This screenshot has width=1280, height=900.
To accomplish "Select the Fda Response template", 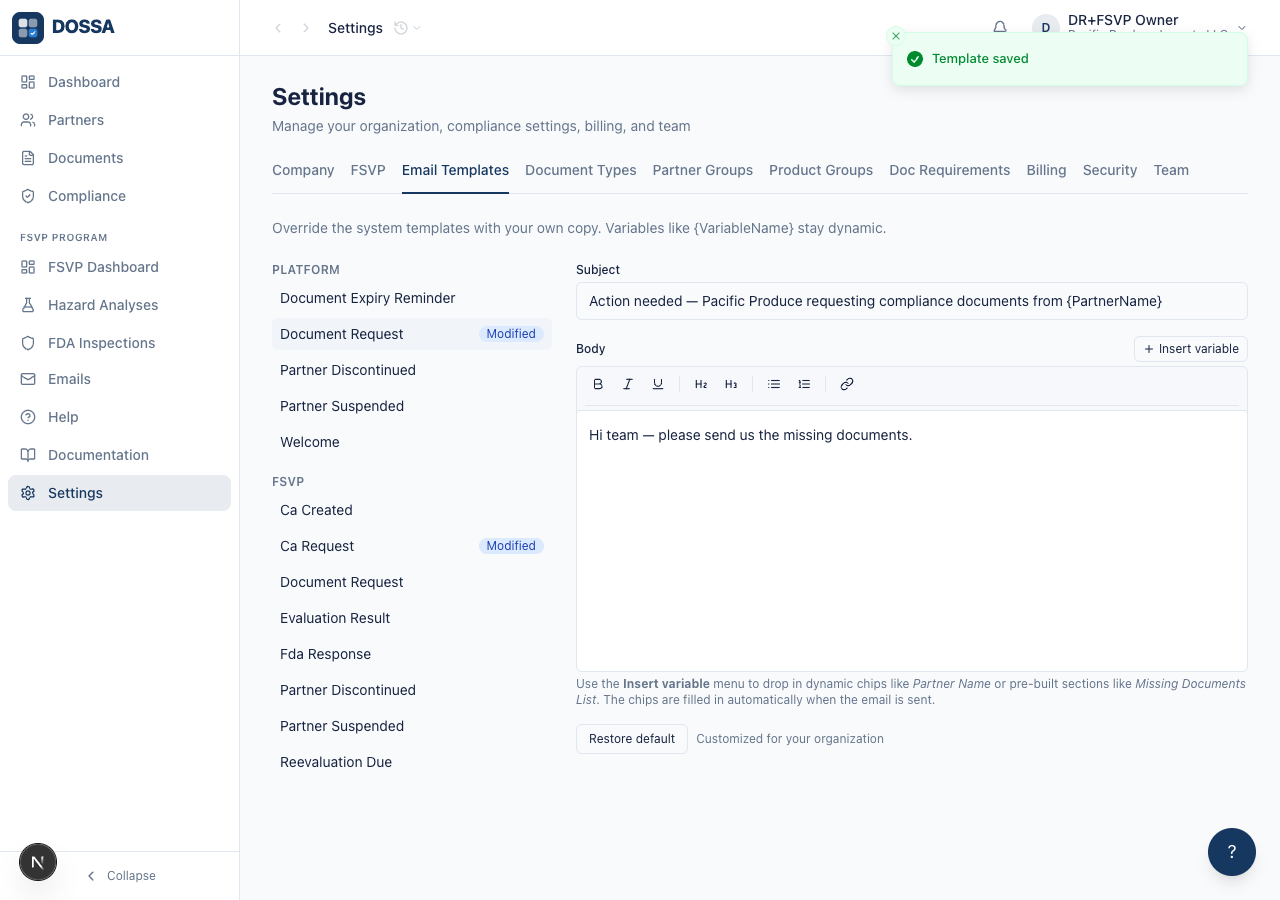I will [x=412, y=654].
